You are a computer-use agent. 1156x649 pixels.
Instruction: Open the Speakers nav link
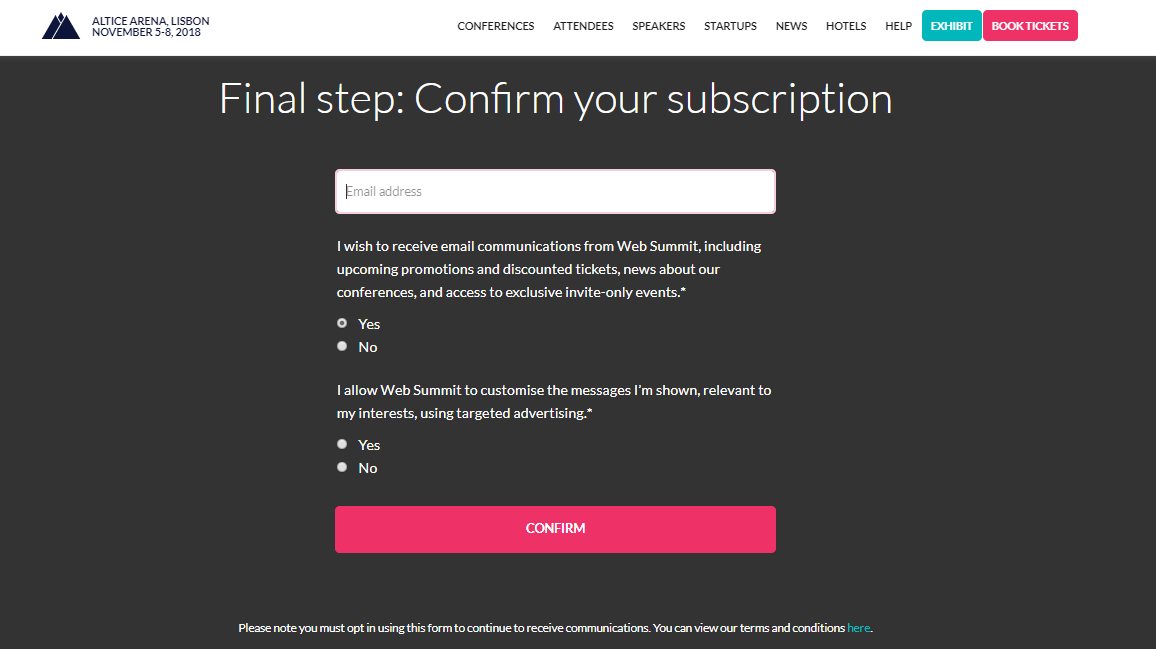658,26
